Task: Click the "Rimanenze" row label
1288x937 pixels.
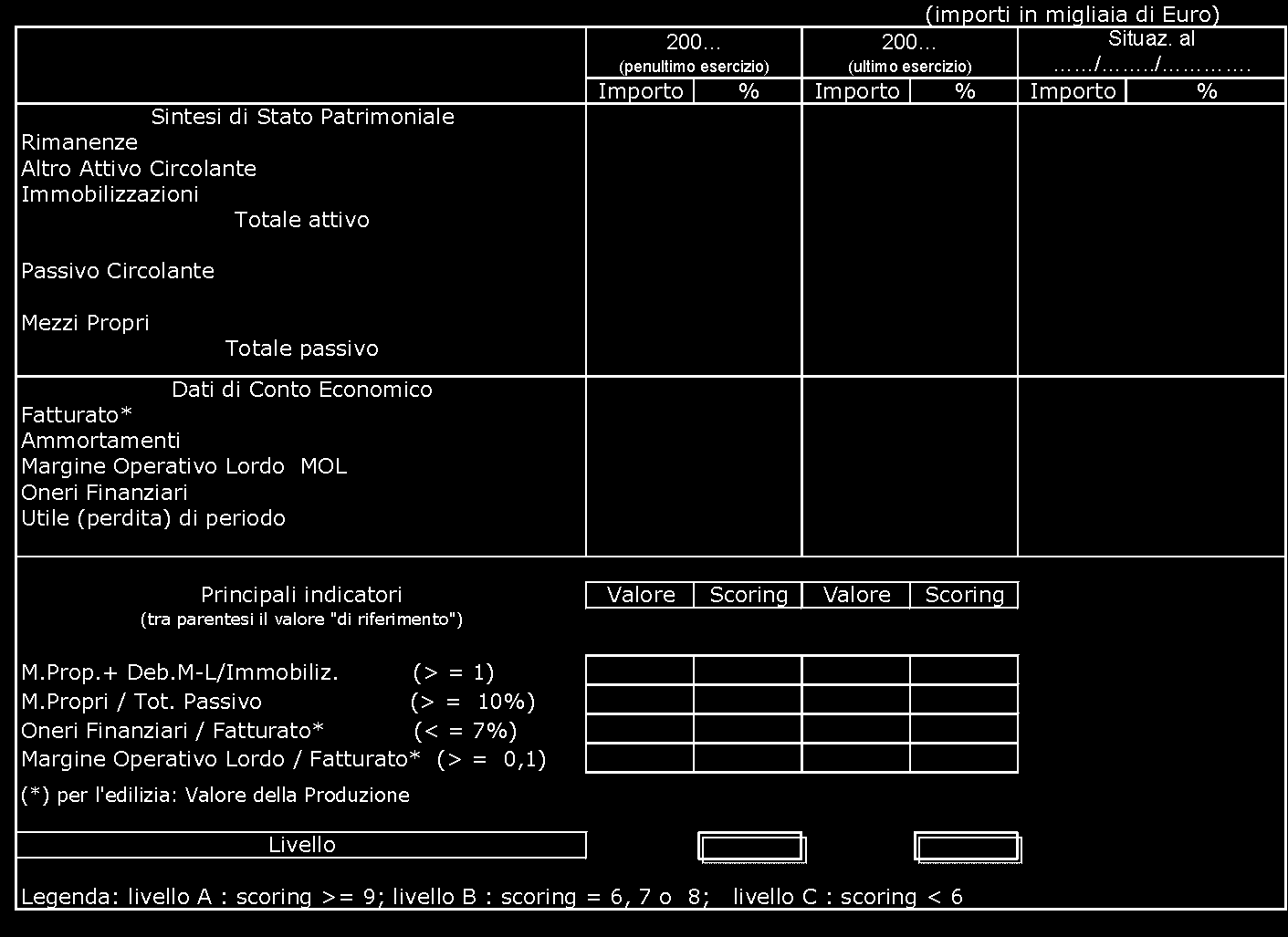Action: tap(79, 142)
